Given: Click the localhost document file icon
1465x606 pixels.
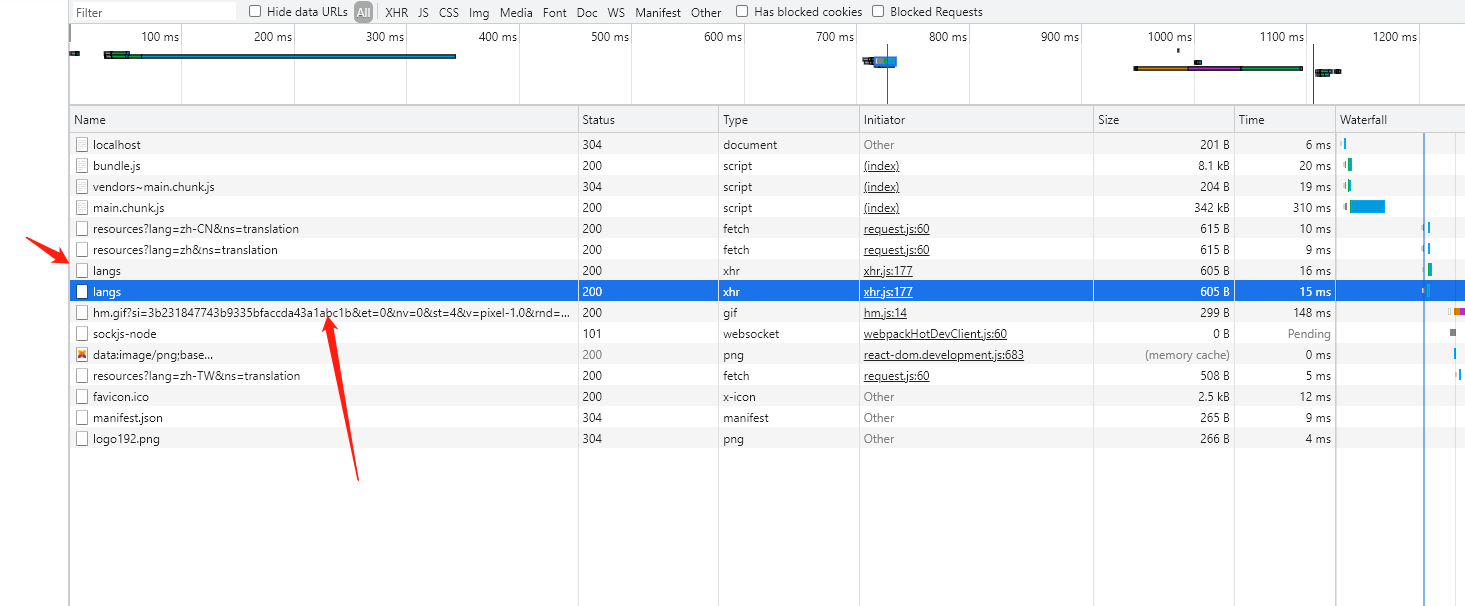Looking at the screenshot, I should (82, 145).
